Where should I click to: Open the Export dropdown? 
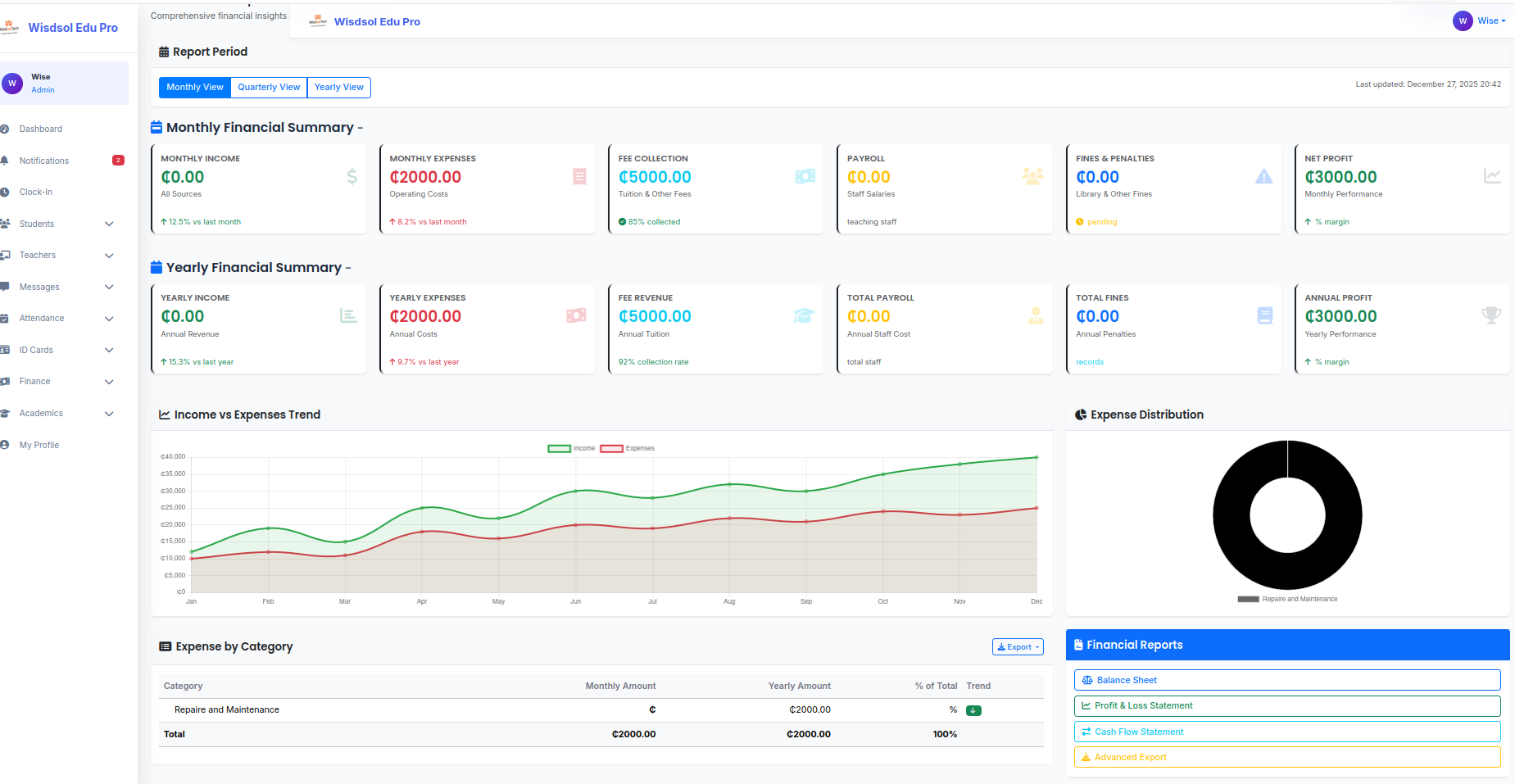coord(1018,647)
